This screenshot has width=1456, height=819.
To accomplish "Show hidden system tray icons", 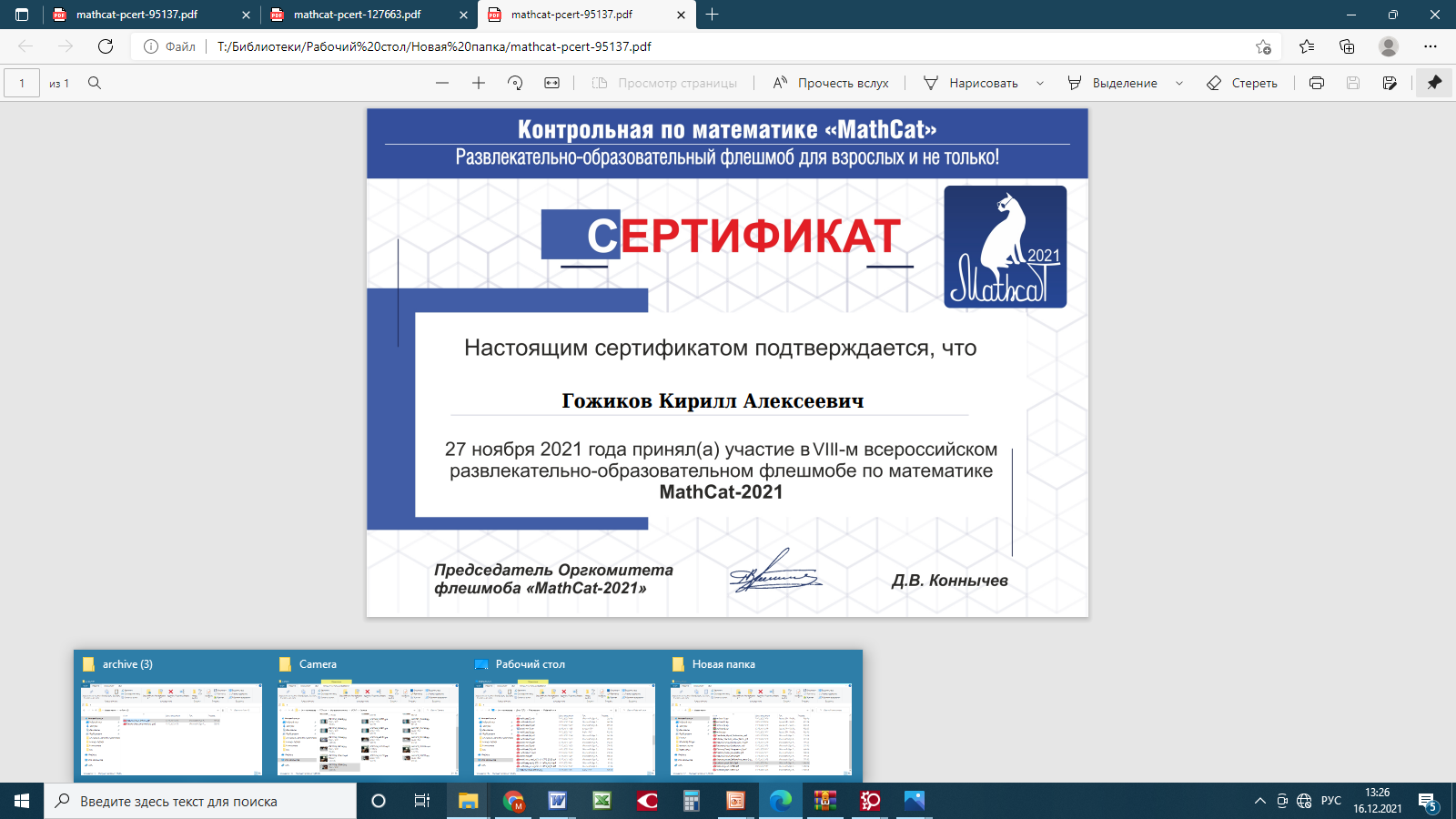I will [1260, 801].
